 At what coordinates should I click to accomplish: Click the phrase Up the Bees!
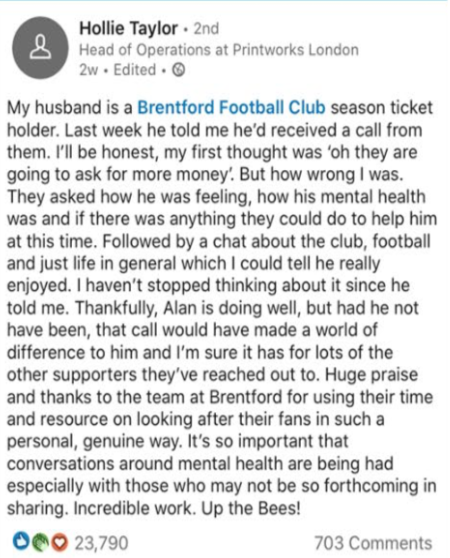[251, 508]
